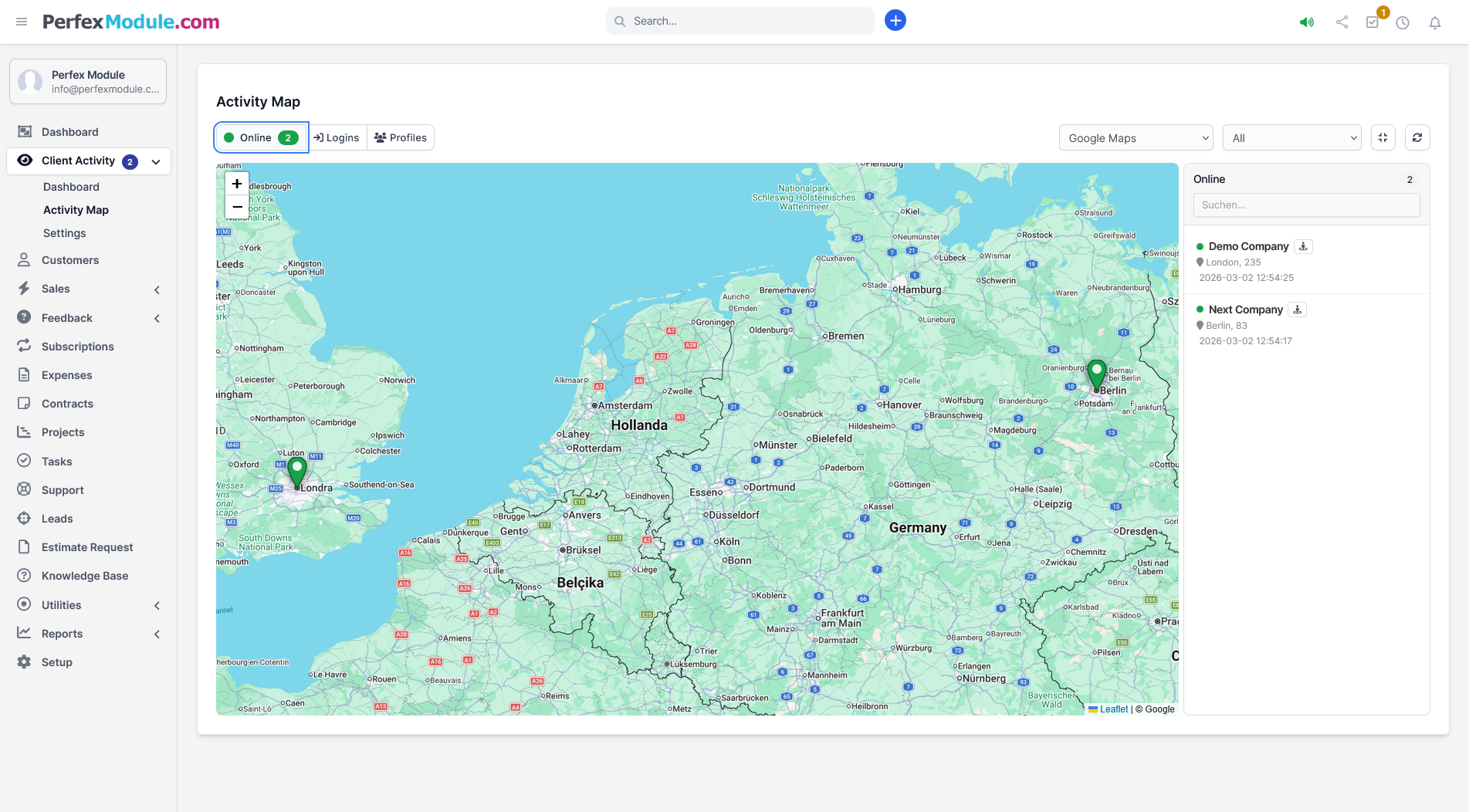
Task: Open the tasks checklist icon with badge
Action: click(1373, 22)
